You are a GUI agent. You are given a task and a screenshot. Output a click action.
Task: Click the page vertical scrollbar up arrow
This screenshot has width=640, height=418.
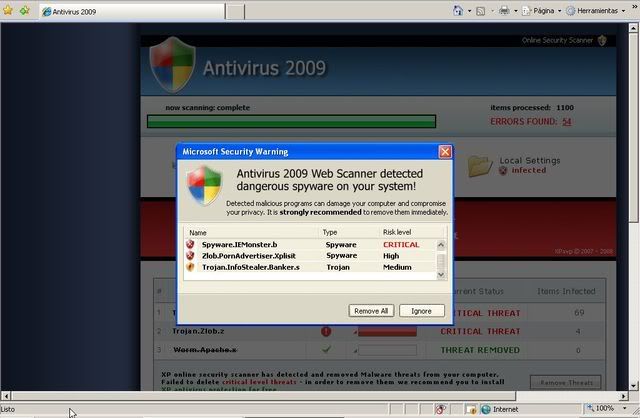633,28
